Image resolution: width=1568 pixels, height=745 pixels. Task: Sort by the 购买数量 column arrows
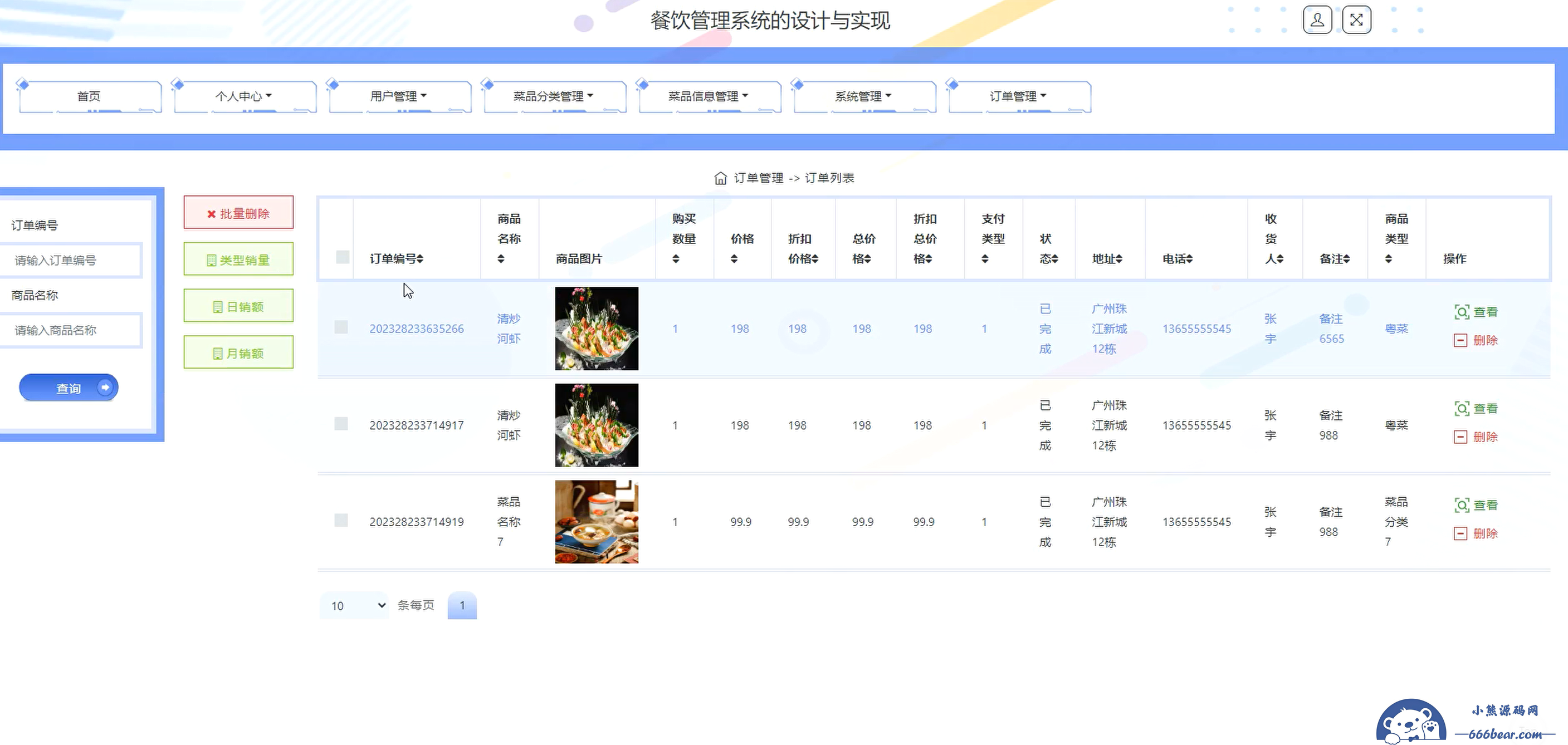[x=676, y=259]
